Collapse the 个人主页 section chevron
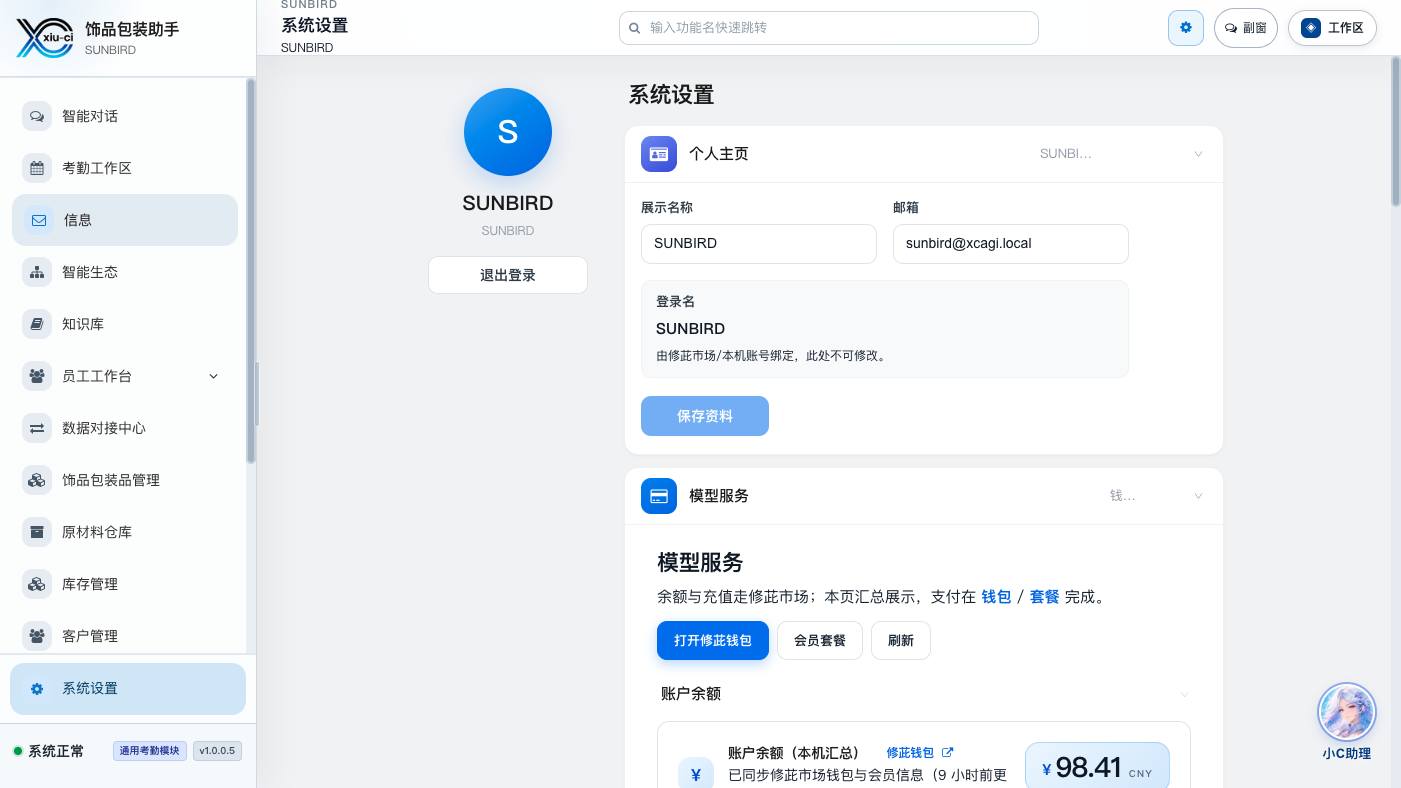 click(x=1198, y=154)
